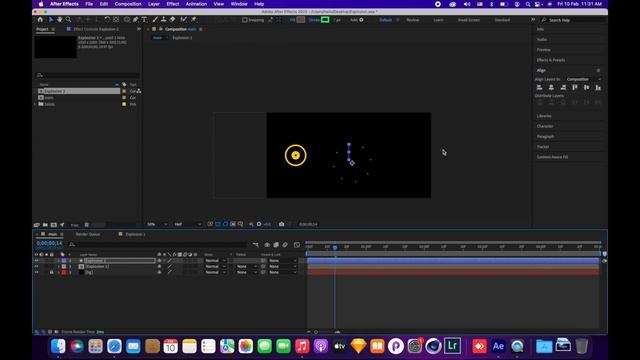Open the Character panel
Image resolution: width=640 pixels, height=360 pixels.
[545, 126]
